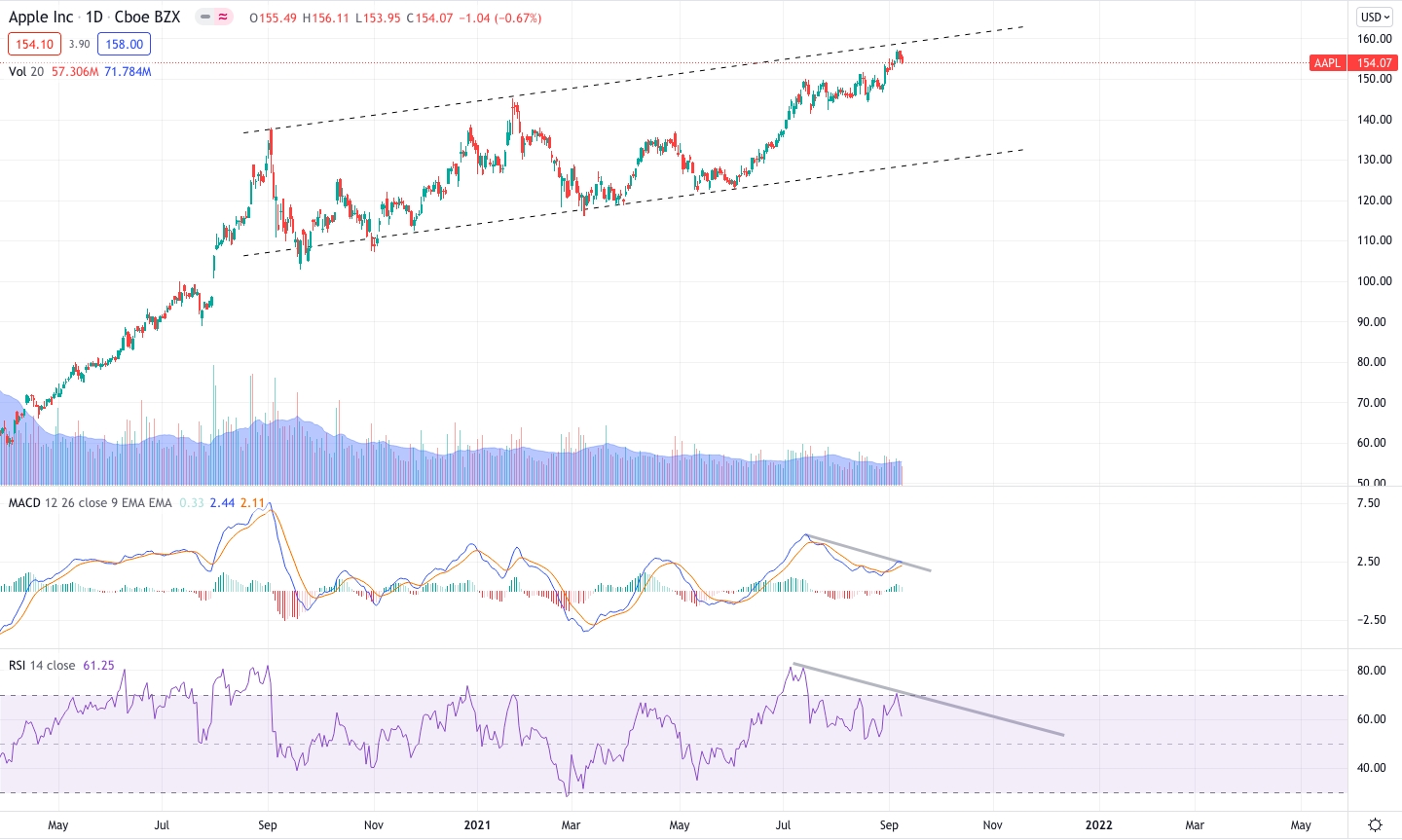
Task: Click the volume average value 71.784M
Action: [x=128, y=72]
